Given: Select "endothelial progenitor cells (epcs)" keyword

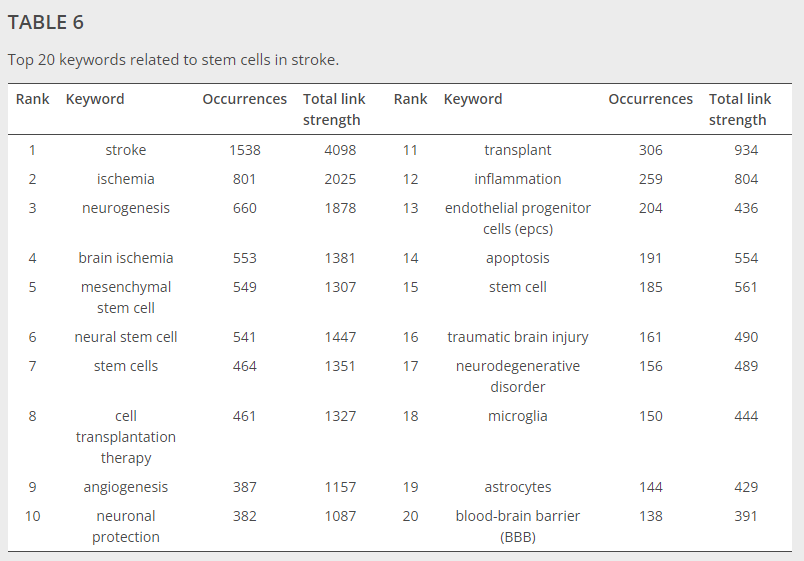Looking at the screenshot, I should (x=518, y=218).
